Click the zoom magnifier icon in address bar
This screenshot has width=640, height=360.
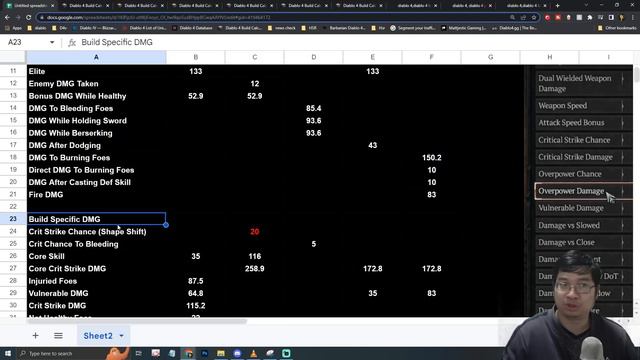[512, 18]
